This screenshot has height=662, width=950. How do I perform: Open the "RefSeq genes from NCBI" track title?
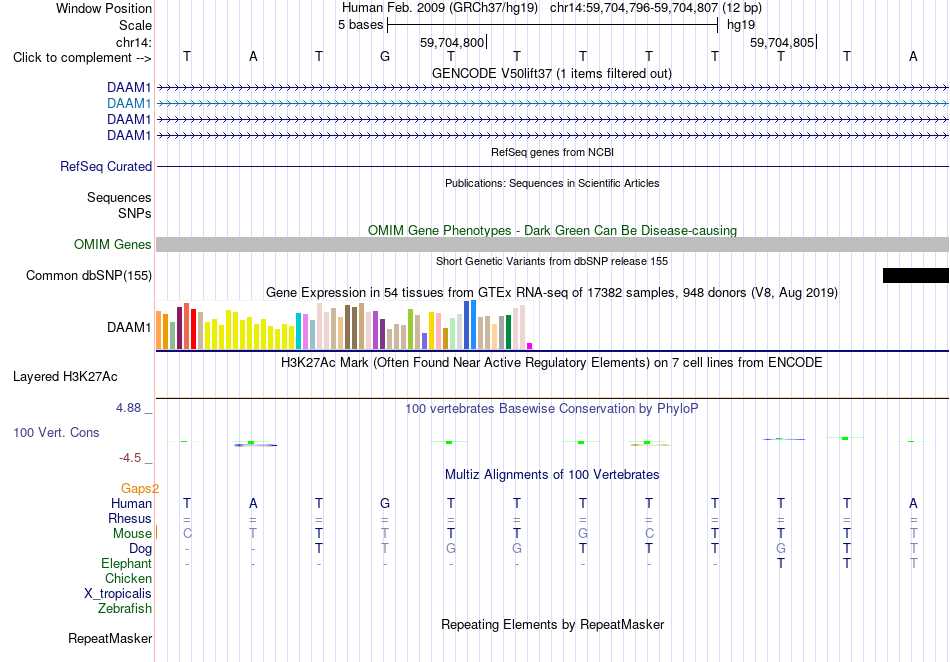(552, 152)
